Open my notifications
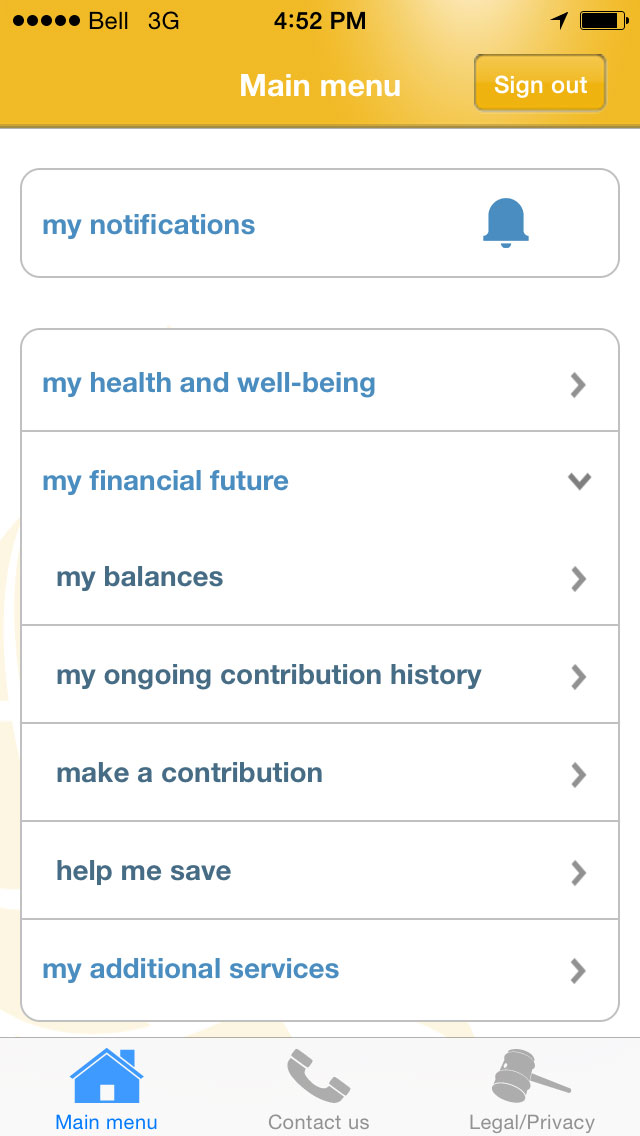This screenshot has width=640, height=1136. coord(149,225)
